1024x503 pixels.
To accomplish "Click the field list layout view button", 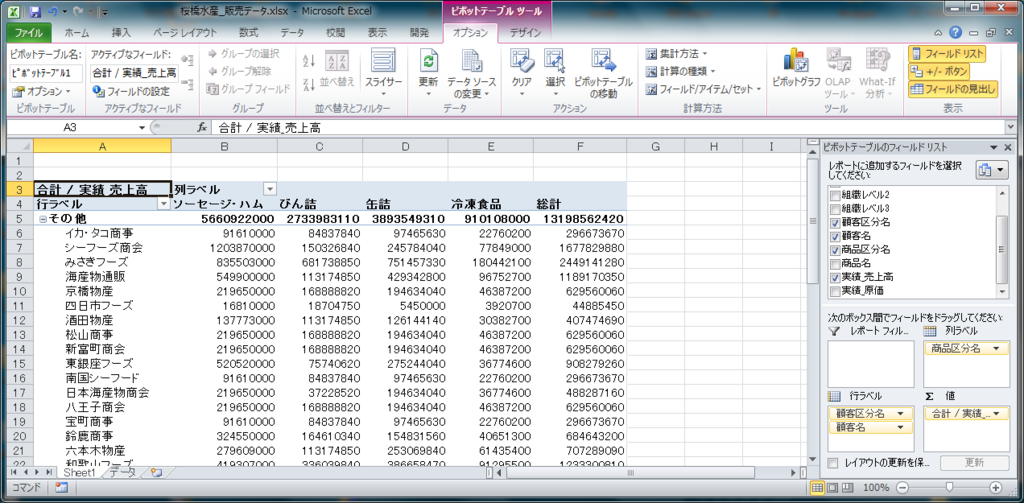I will [x=991, y=169].
